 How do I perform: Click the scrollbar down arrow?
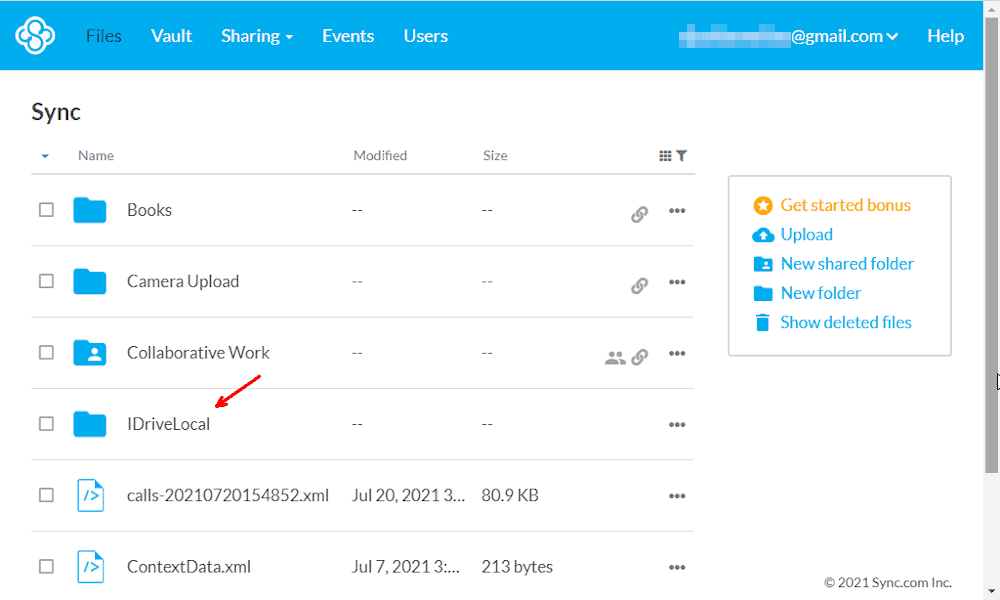991,592
